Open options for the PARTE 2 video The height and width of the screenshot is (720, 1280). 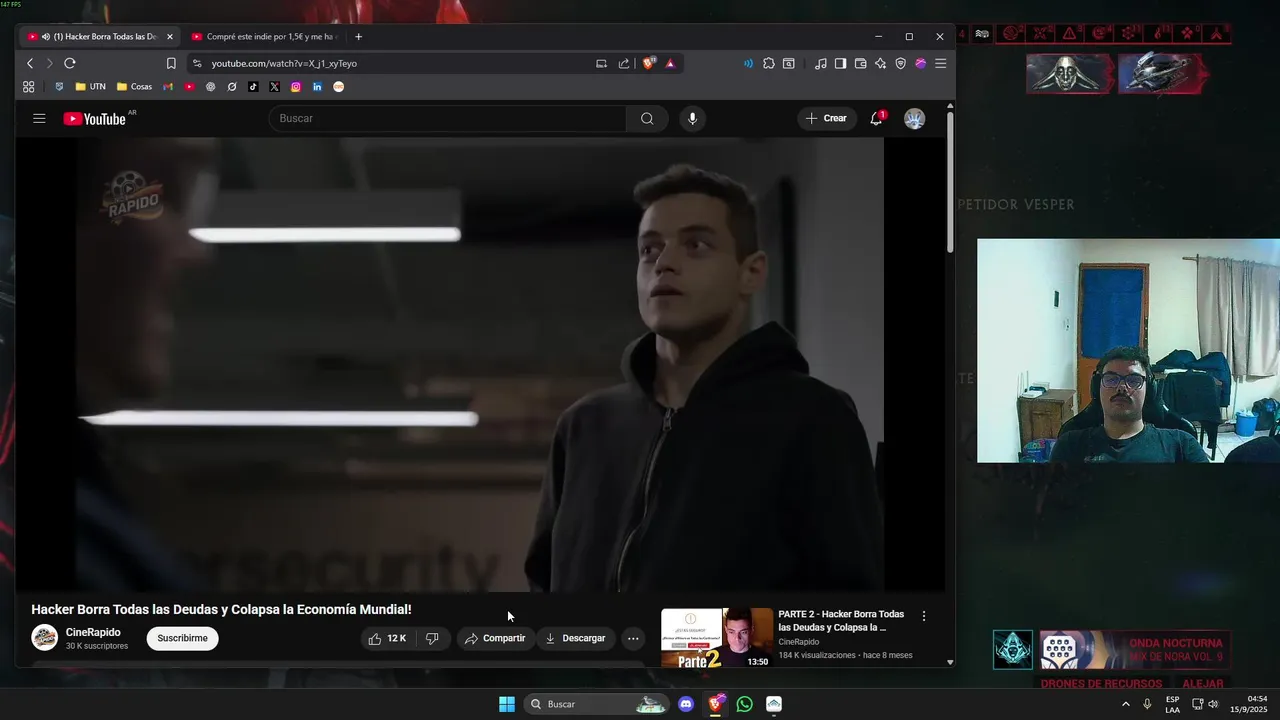[923, 616]
